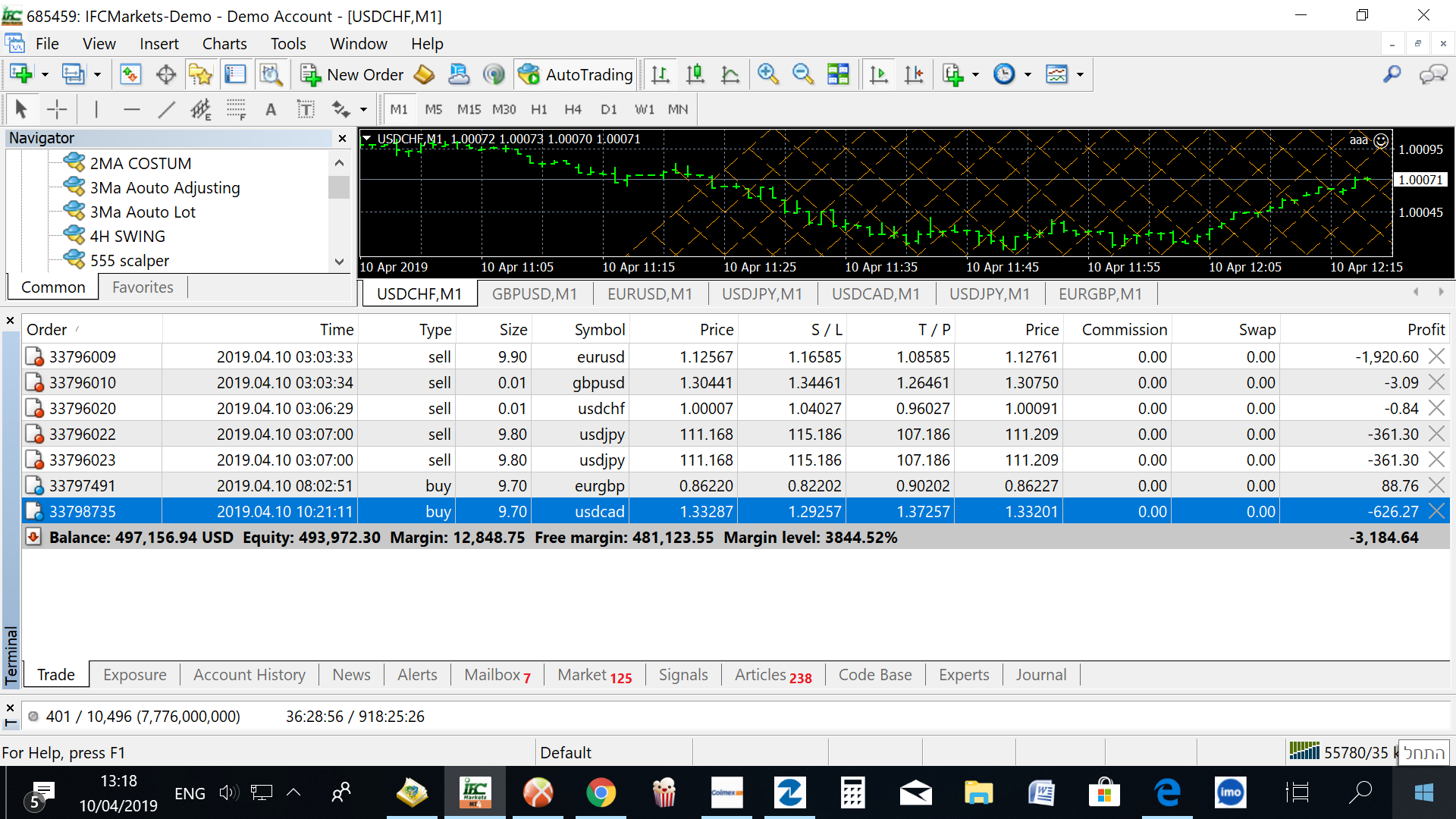Switch timeframe to H4
Viewport: 1456px width, 819px height.
[573, 109]
